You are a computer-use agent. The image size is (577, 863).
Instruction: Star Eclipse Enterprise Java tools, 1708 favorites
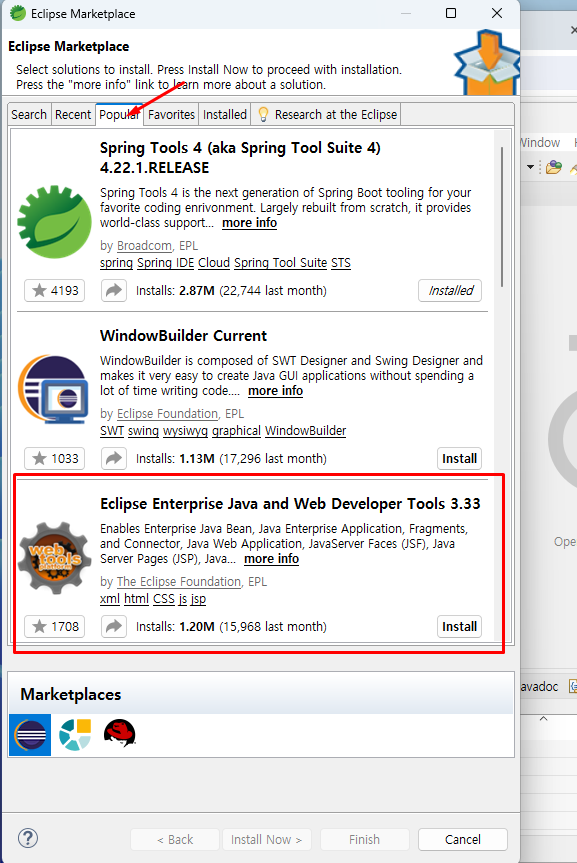[x=55, y=626]
